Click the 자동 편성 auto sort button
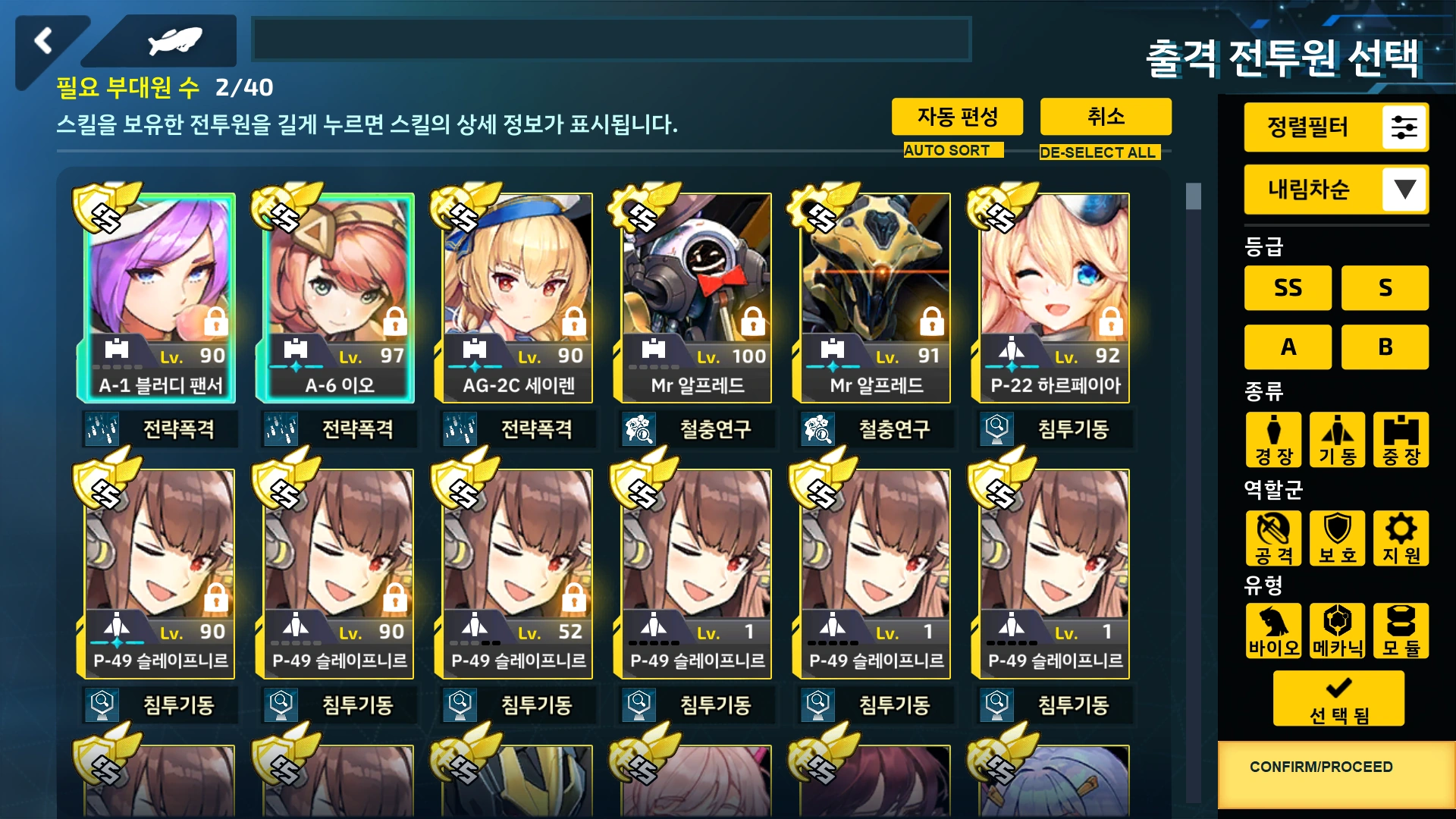This screenshot has height=819, width=1456. 957,117
